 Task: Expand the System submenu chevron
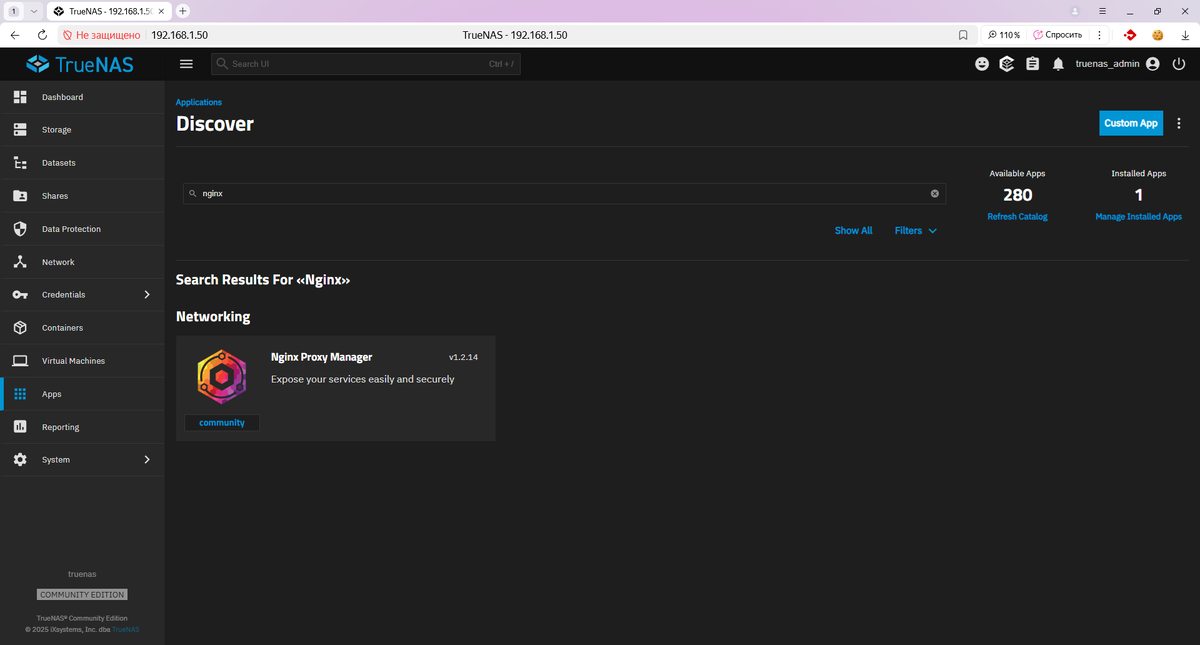[x=147, y=460]
